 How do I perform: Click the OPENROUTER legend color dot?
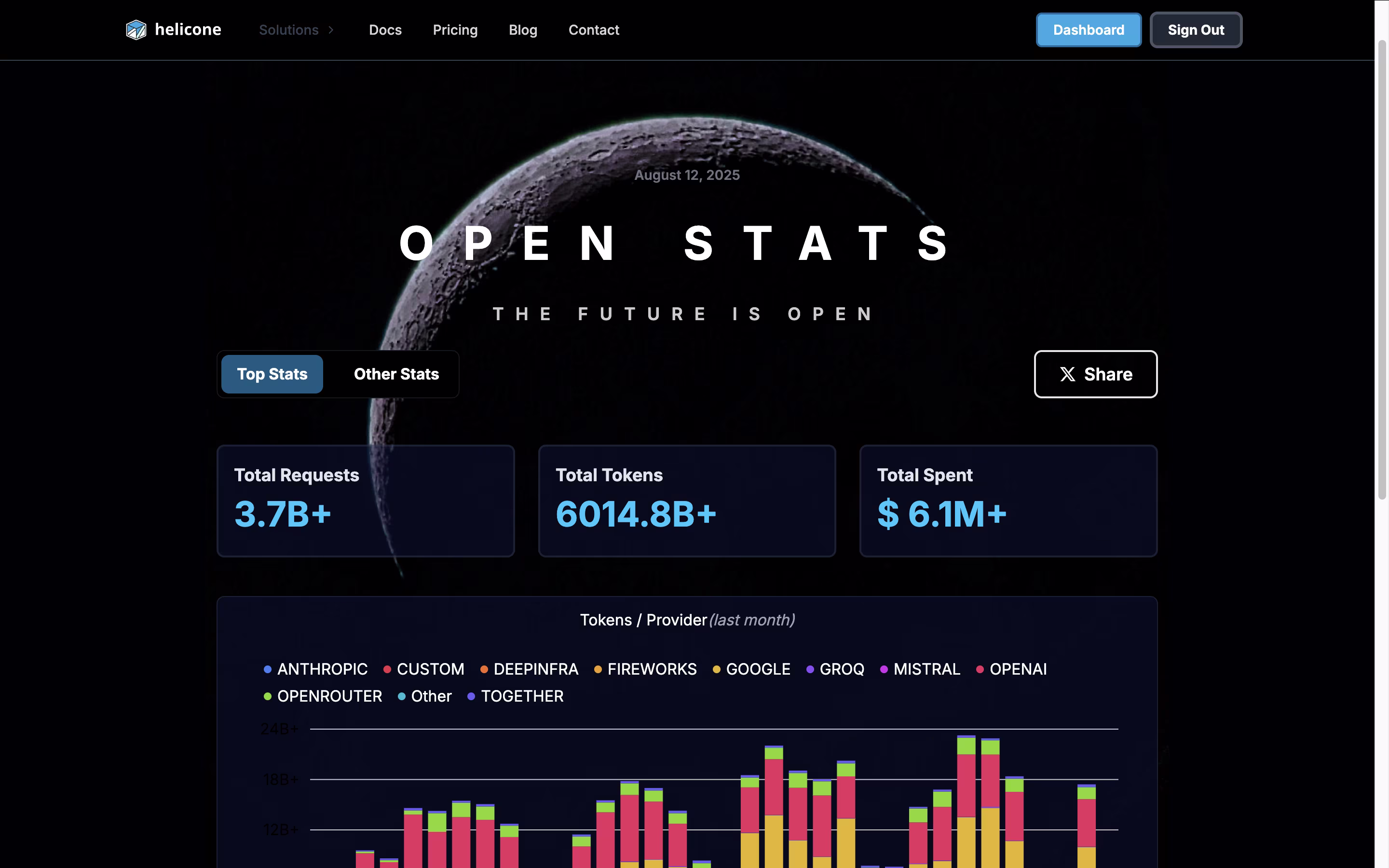click(268, 696)
